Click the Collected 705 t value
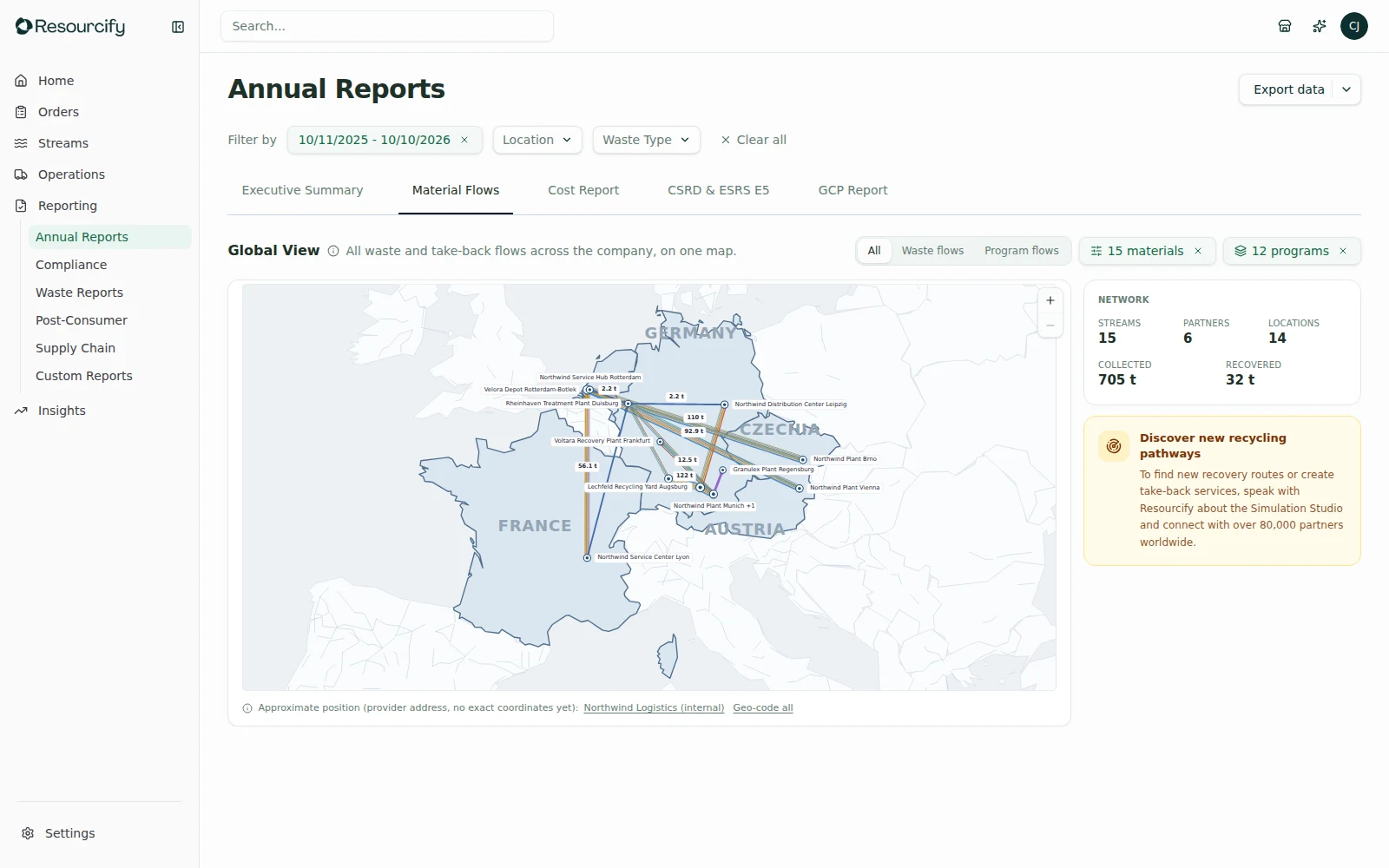The height and width of the screenshot is (868, 1389). [x=1117, y=379]
